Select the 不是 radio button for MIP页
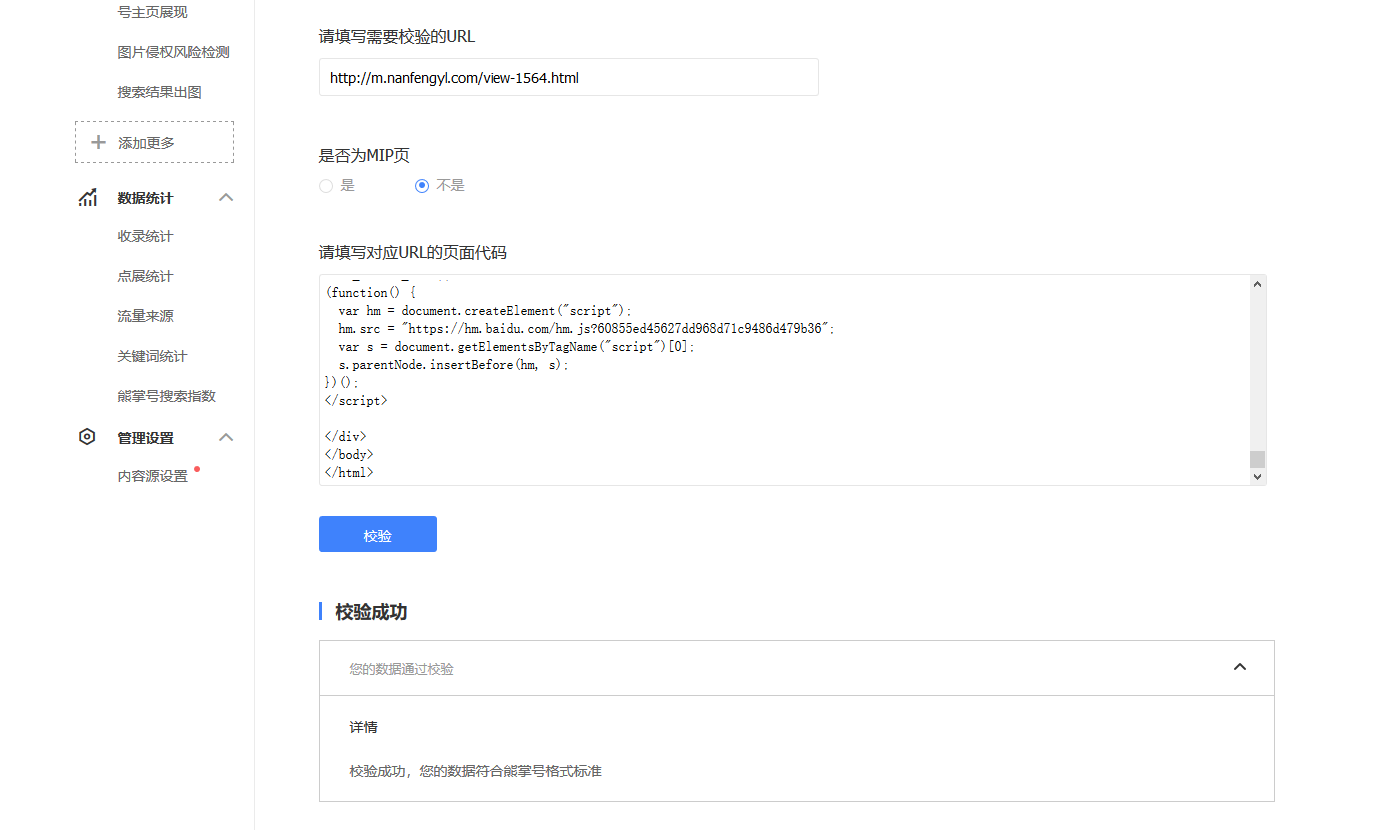This screenshot has height=830, width=1381. click(x=422, y=185)
